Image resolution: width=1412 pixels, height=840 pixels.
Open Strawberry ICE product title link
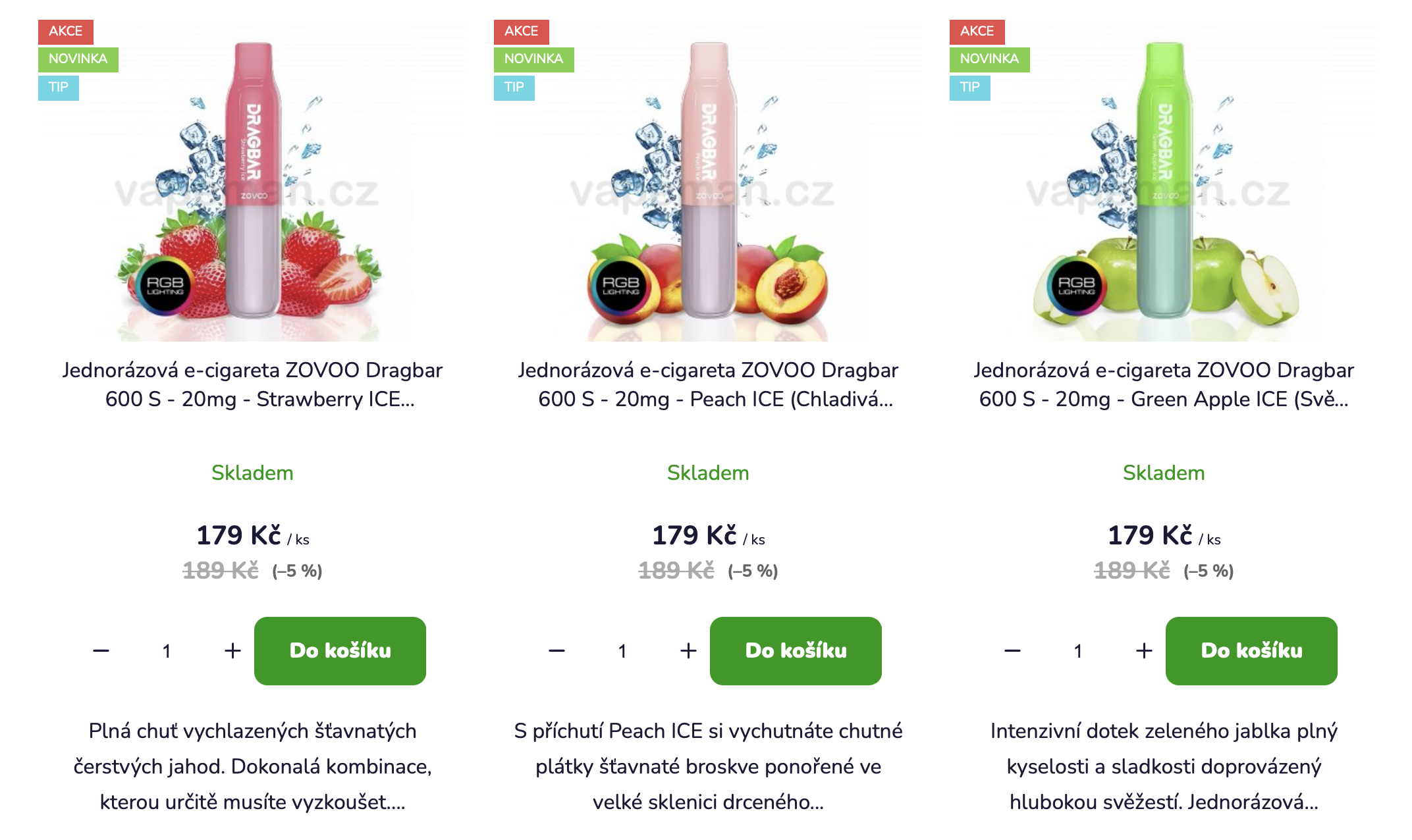[252, 384]
